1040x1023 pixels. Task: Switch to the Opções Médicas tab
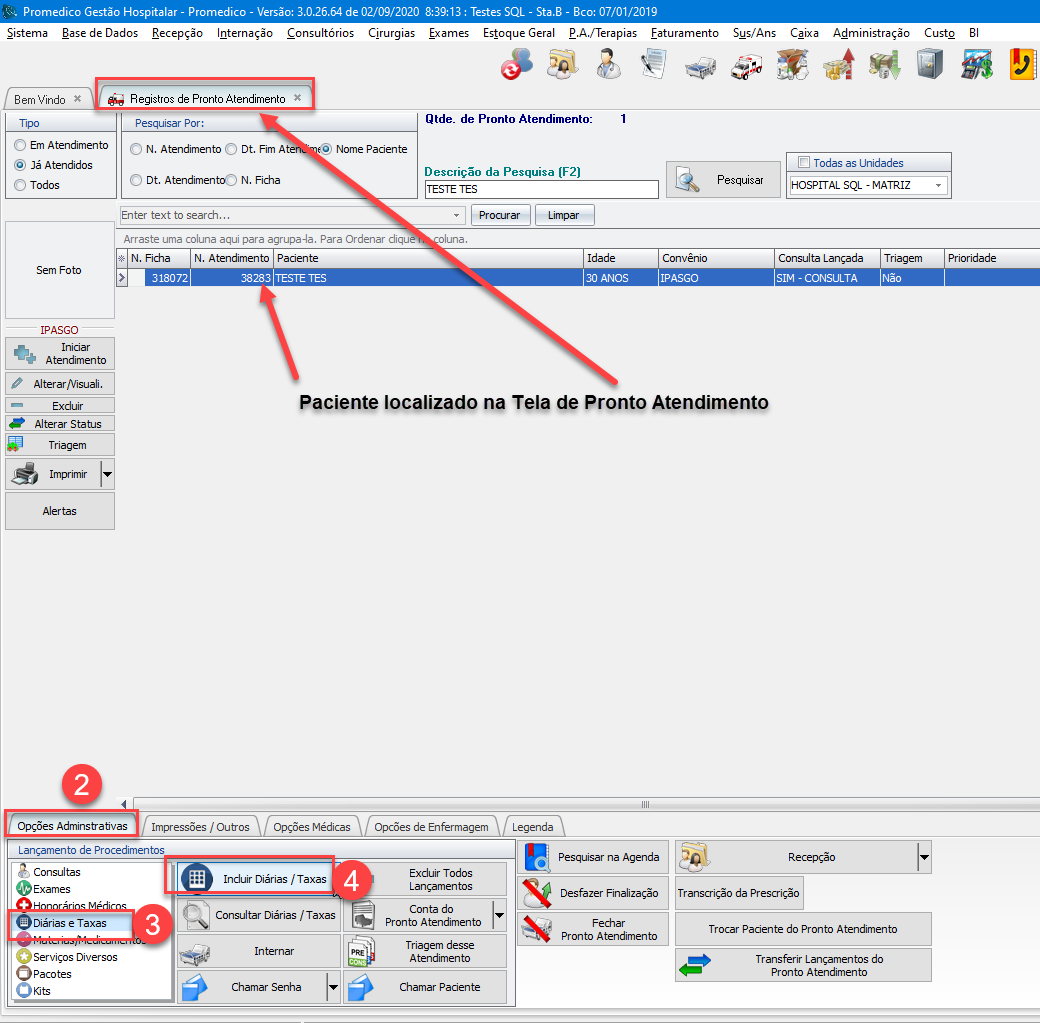[x=312, y=827]
